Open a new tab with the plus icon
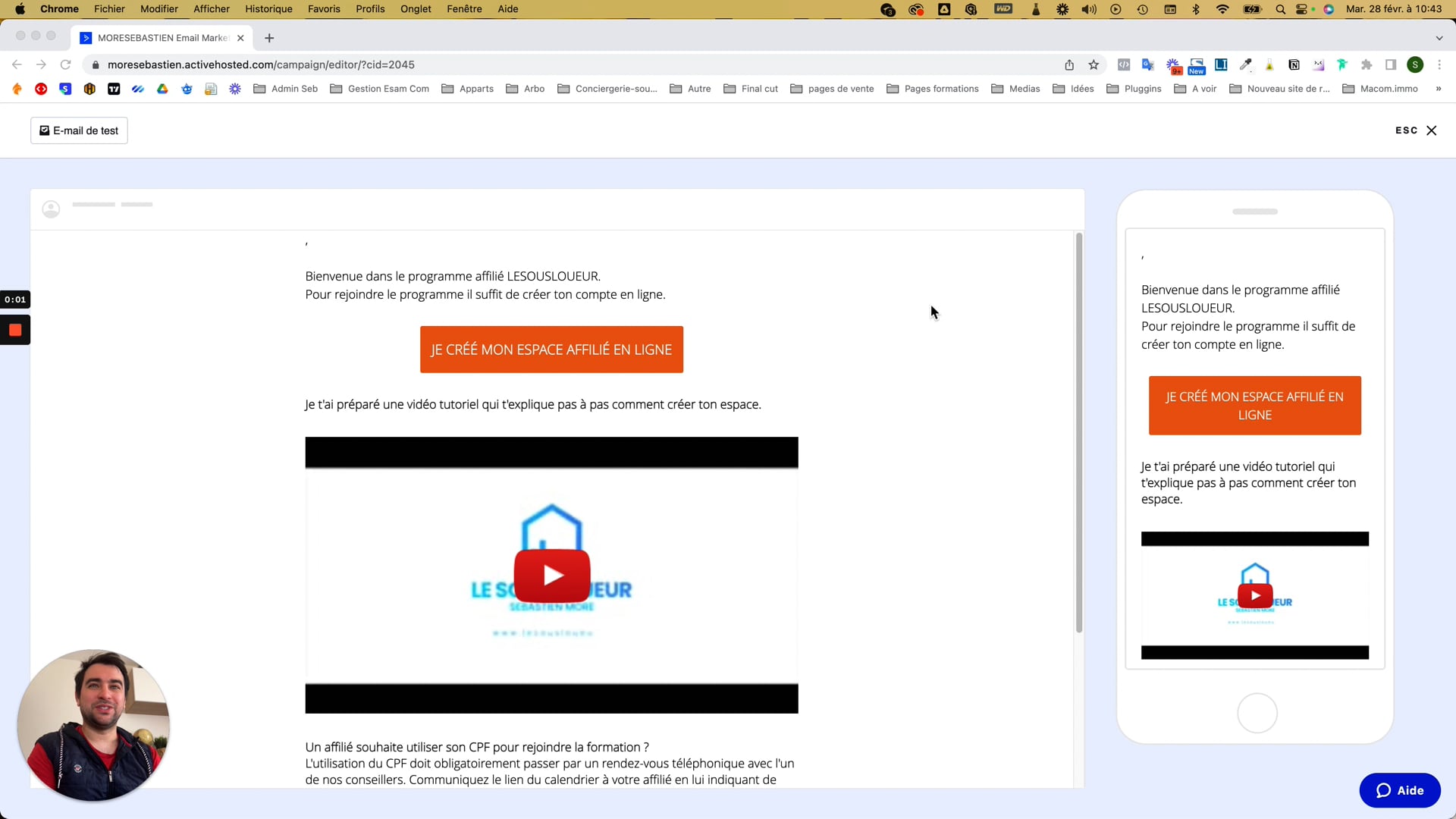This screenshot has width=1456, height=819. pos(269,38)
